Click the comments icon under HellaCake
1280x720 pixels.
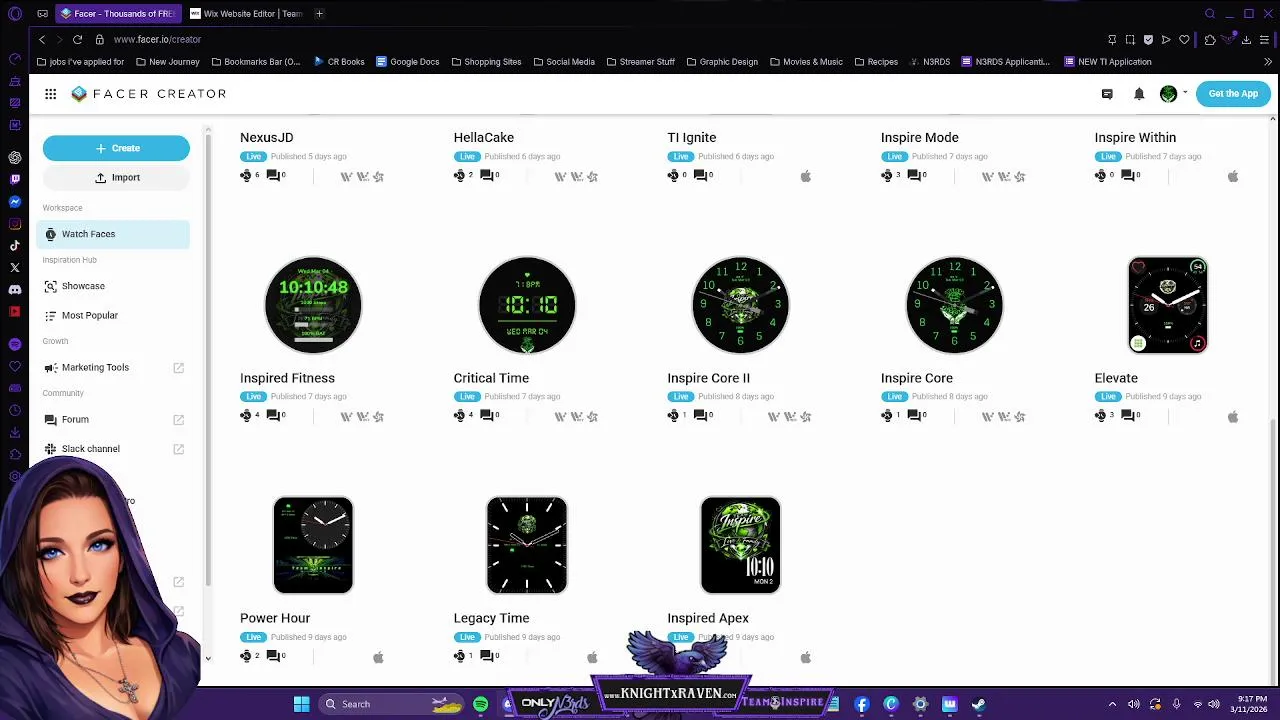point(487,176)
